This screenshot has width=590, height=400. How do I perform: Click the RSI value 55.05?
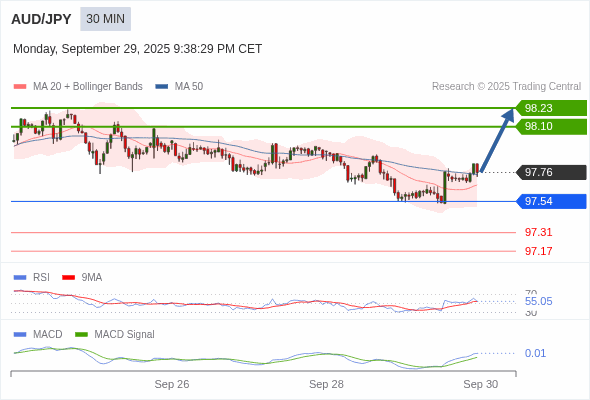[x=538, y=301]
